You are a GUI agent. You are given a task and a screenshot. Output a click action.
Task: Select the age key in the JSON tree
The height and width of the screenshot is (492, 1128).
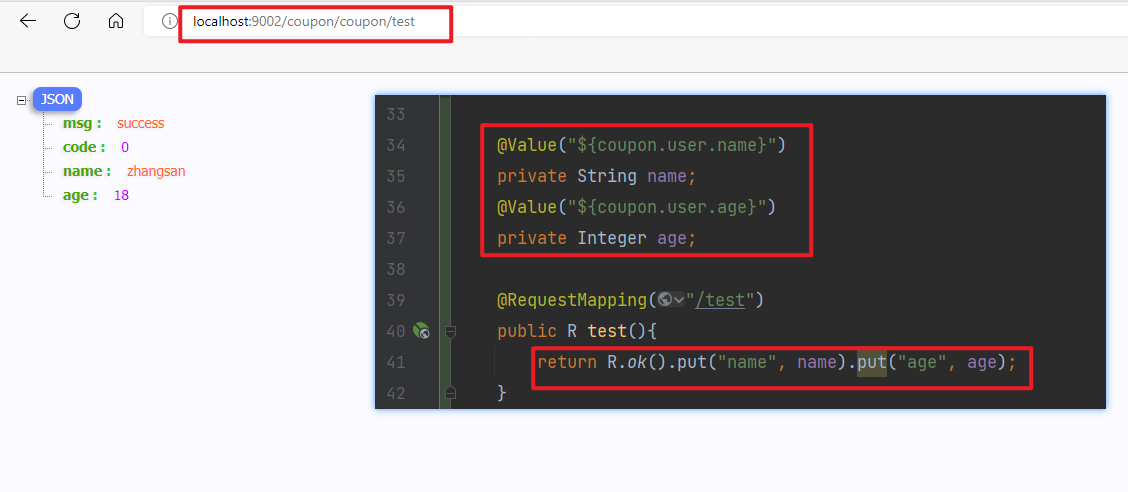(x=80, y=195)
